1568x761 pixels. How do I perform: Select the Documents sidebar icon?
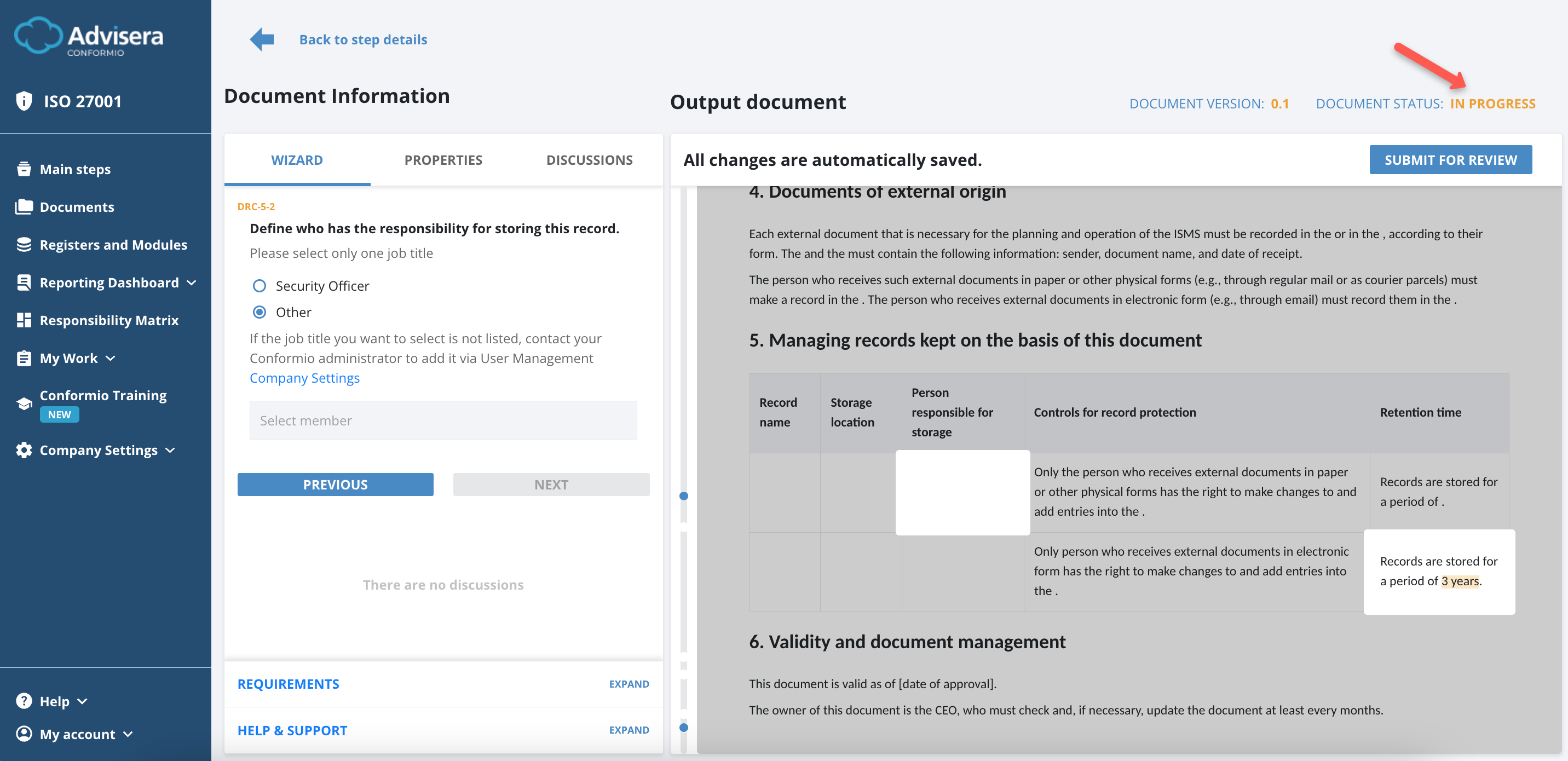[x=24, y=206]
